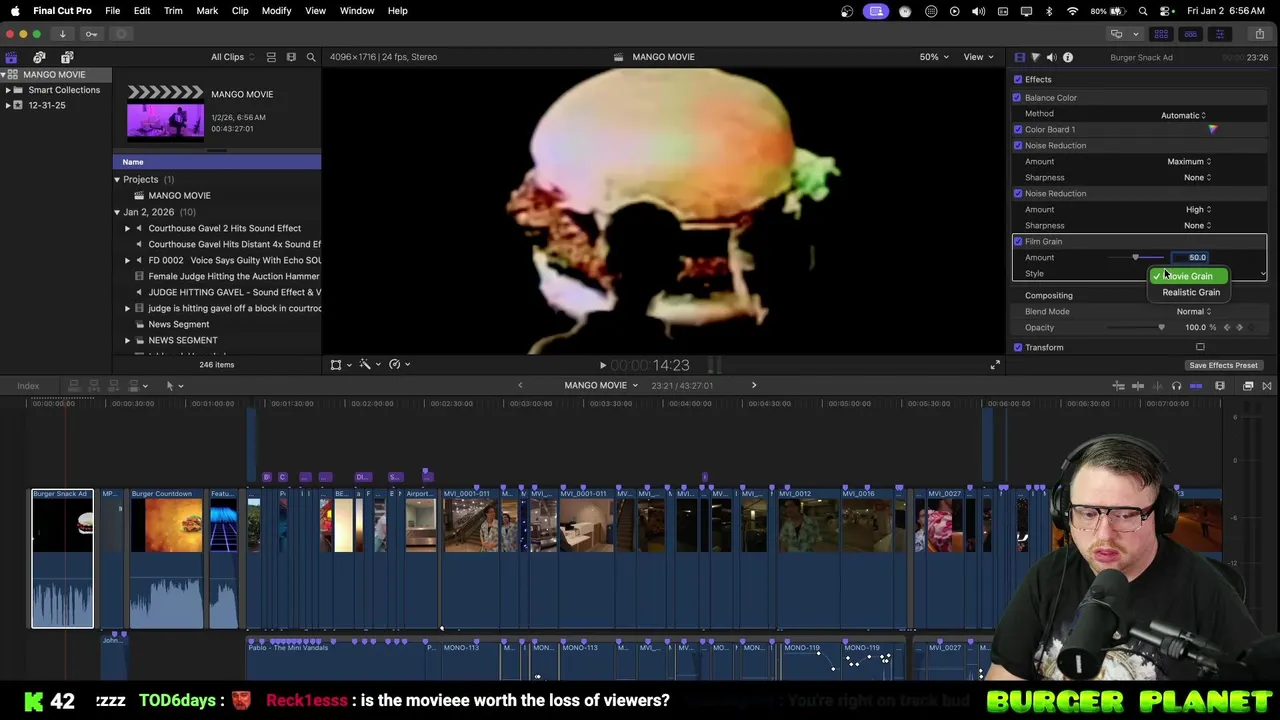1280x720 pixels.
Task: Open the Trim menu
Action: click(x=173, y=11)
